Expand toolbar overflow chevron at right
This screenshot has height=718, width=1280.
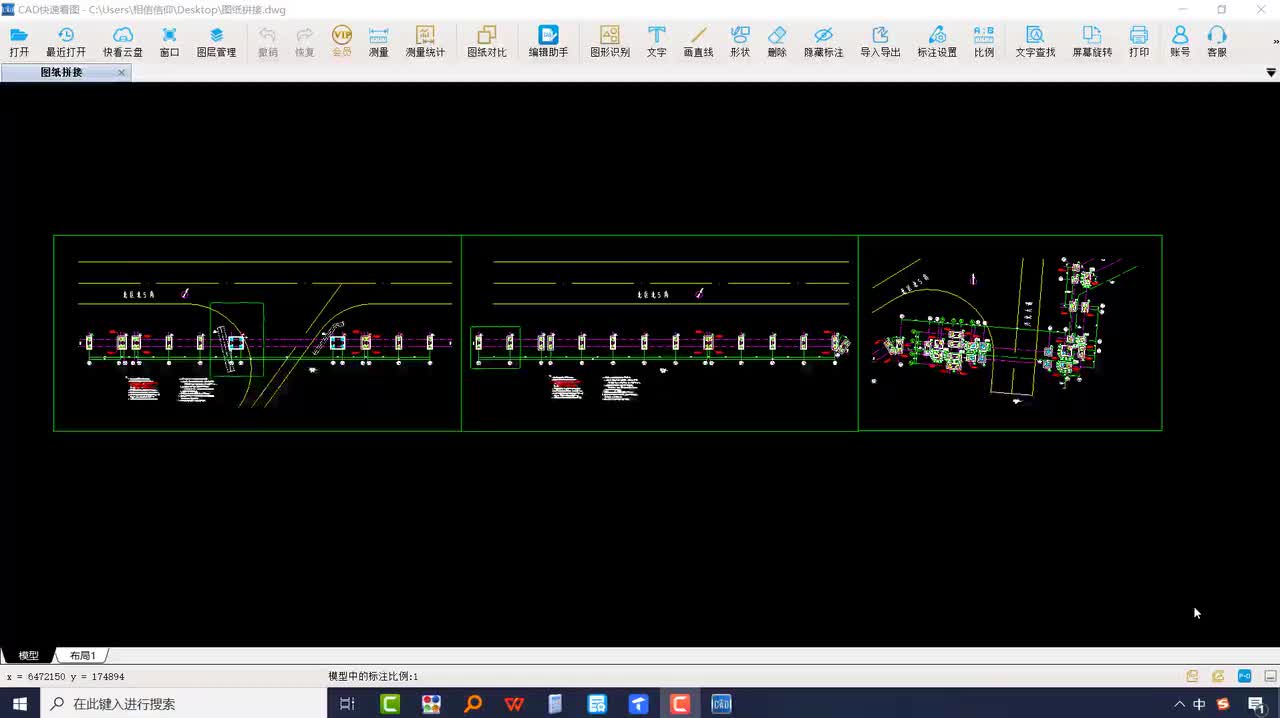(1275, 42)
